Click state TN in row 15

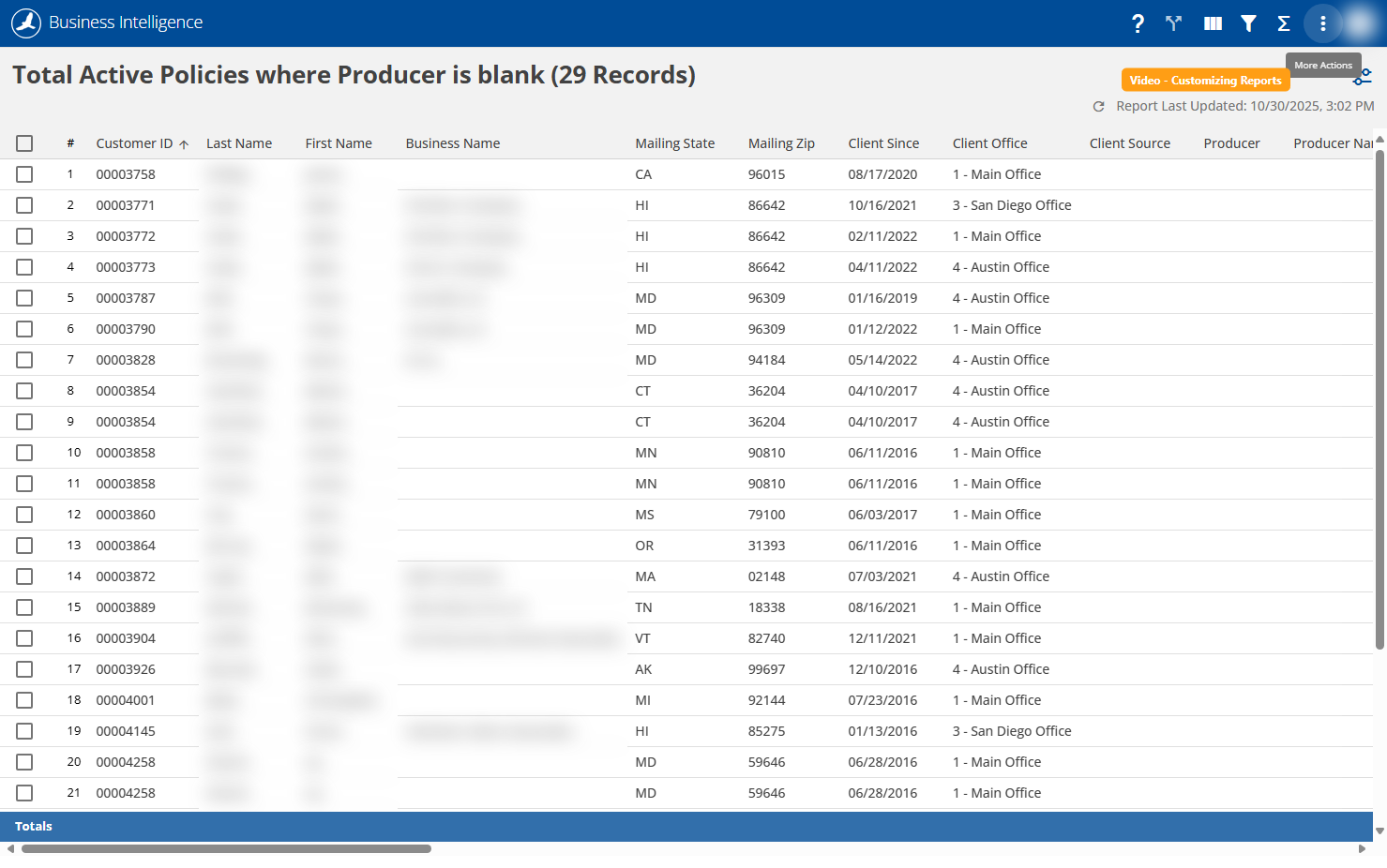tap(643, 607)
